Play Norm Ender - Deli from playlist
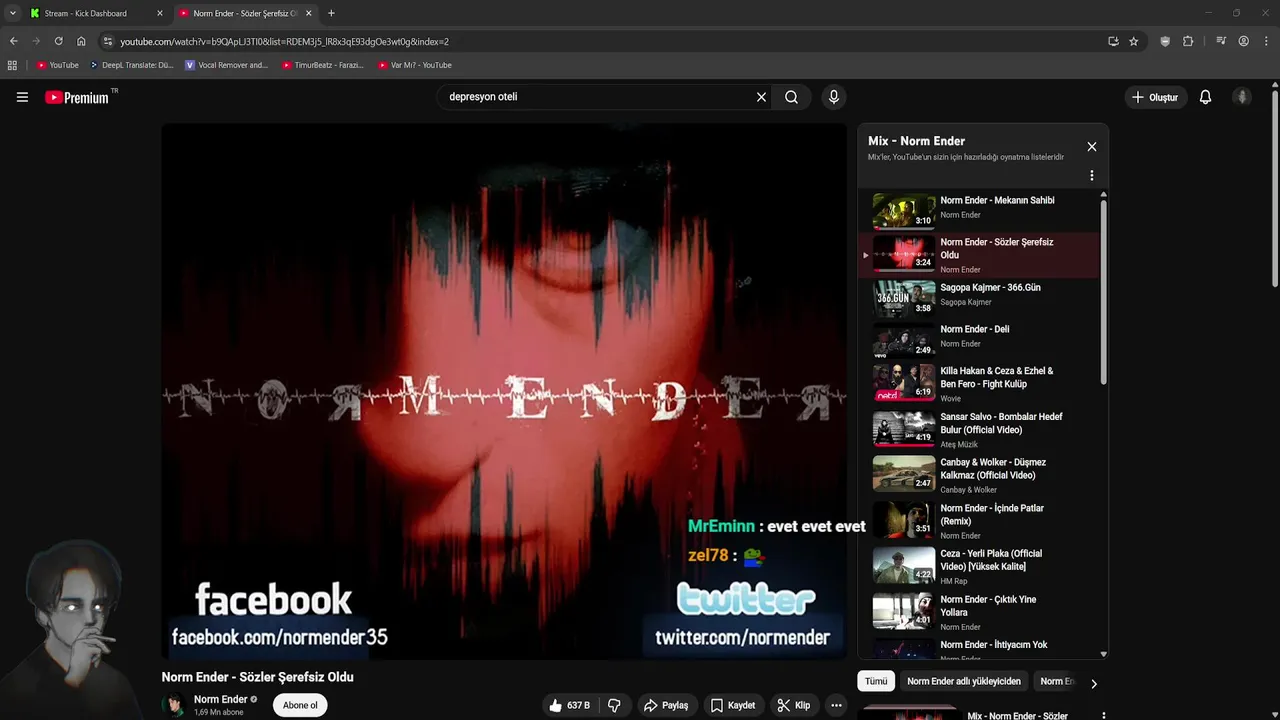This screenshot has height=720, width=1280. tap(980, 340)
